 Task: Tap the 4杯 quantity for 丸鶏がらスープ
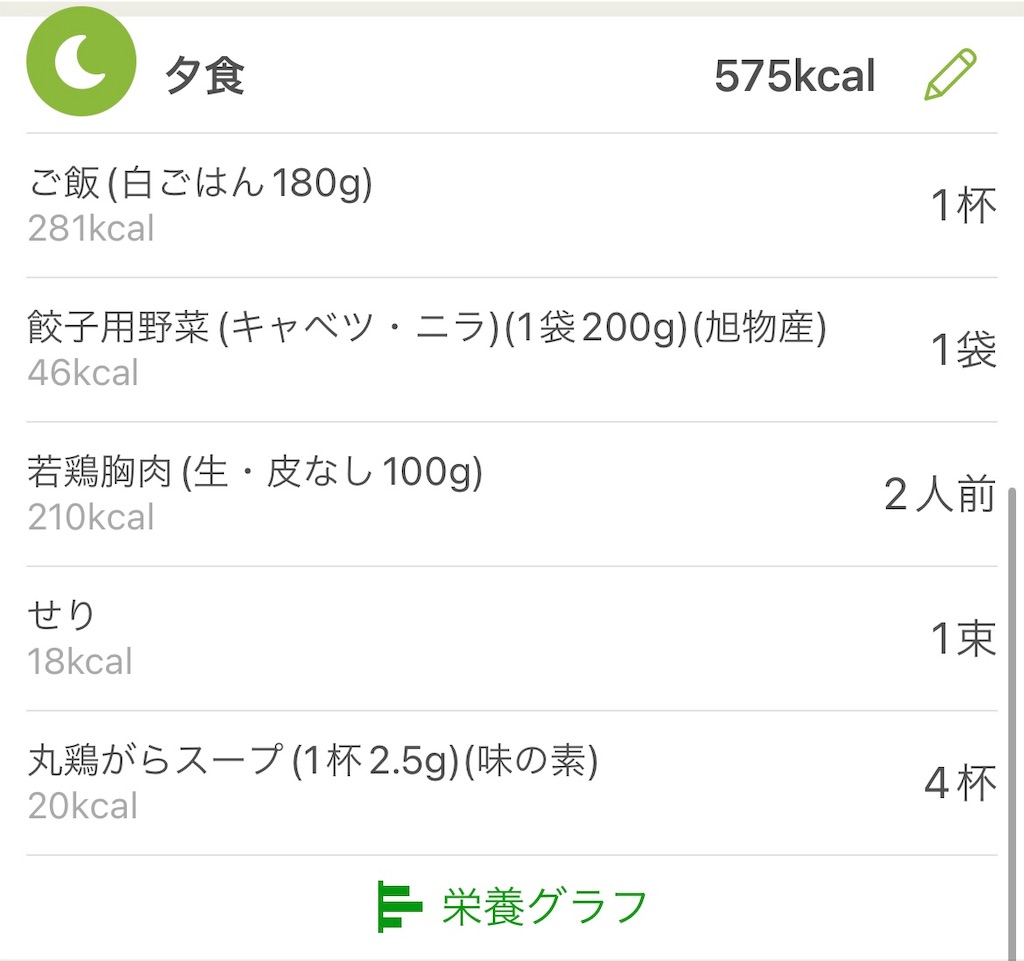point(960,783)
